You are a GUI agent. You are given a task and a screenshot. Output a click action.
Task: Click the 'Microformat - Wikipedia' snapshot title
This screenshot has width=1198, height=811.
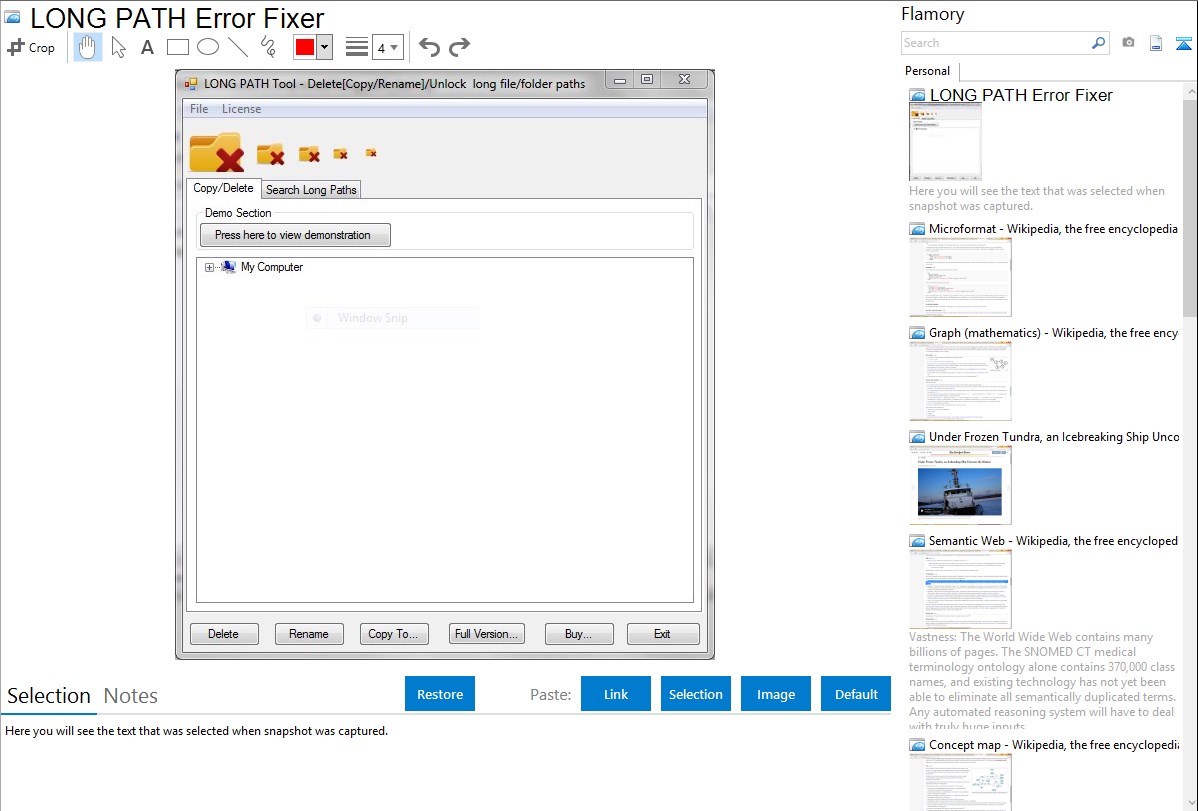tap(1054, 229)
